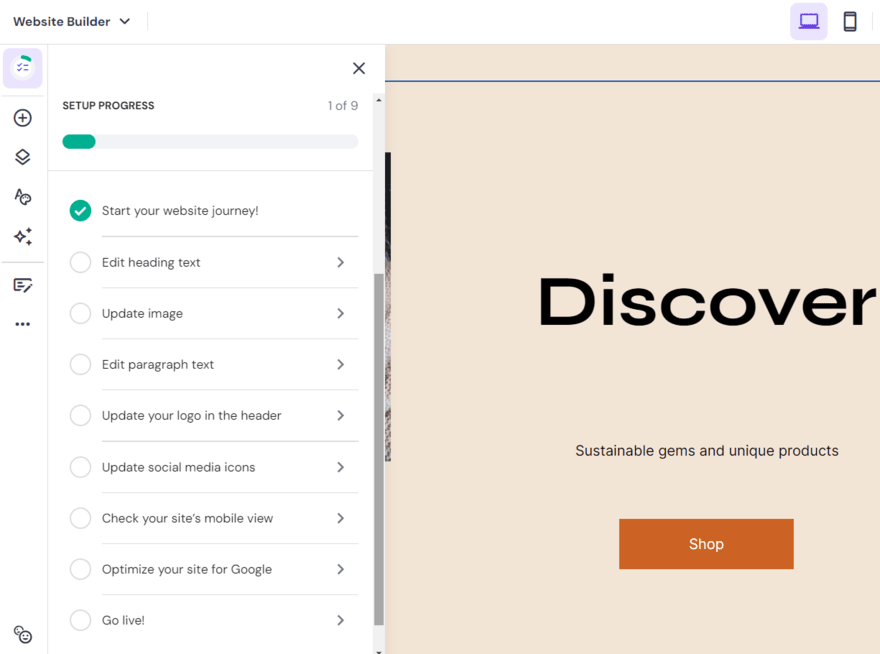The width and height of the screenshot is (880, 654).
Task: Click the Shop button
Action: point(706,544)
